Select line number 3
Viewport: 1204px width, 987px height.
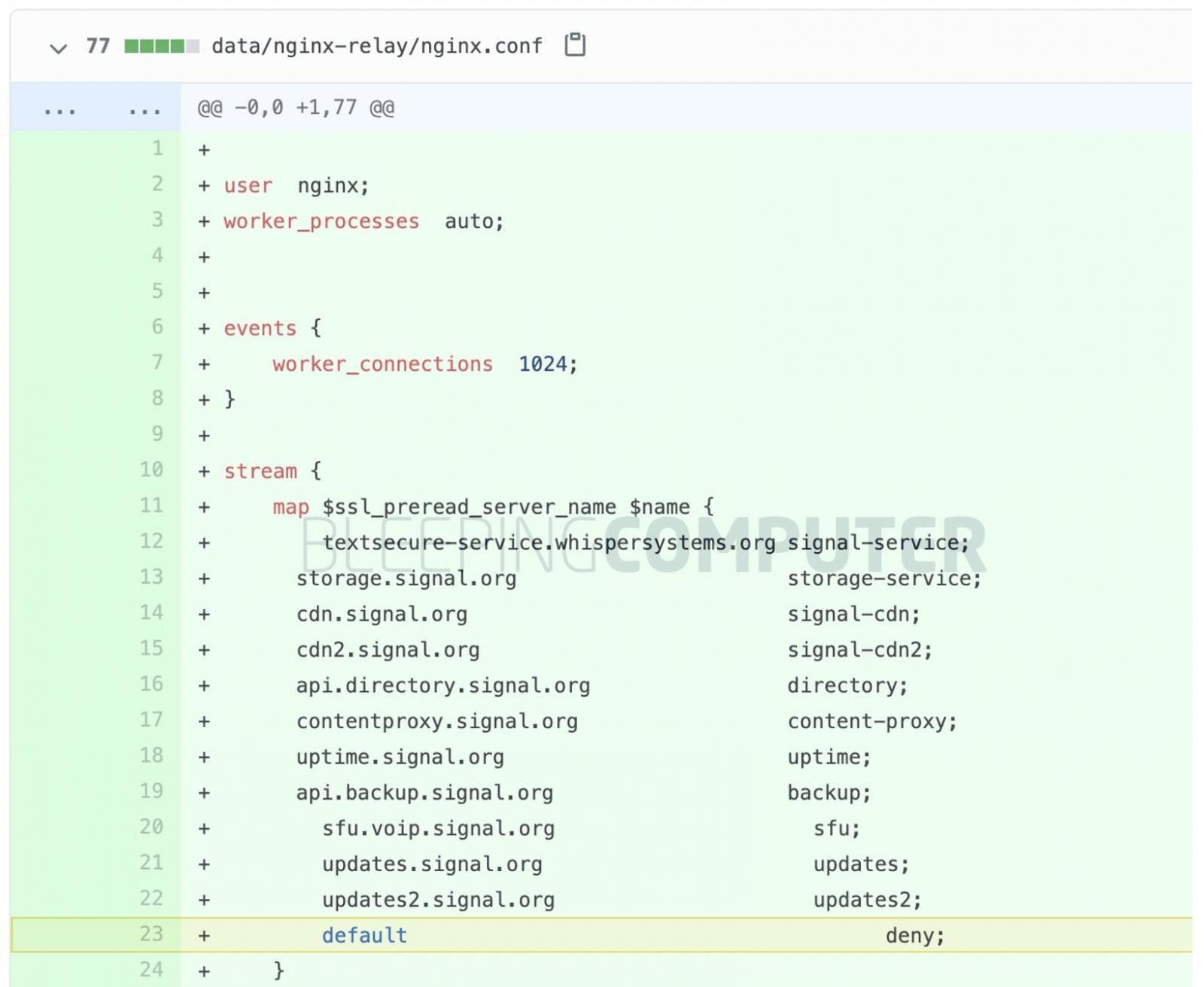157,220
